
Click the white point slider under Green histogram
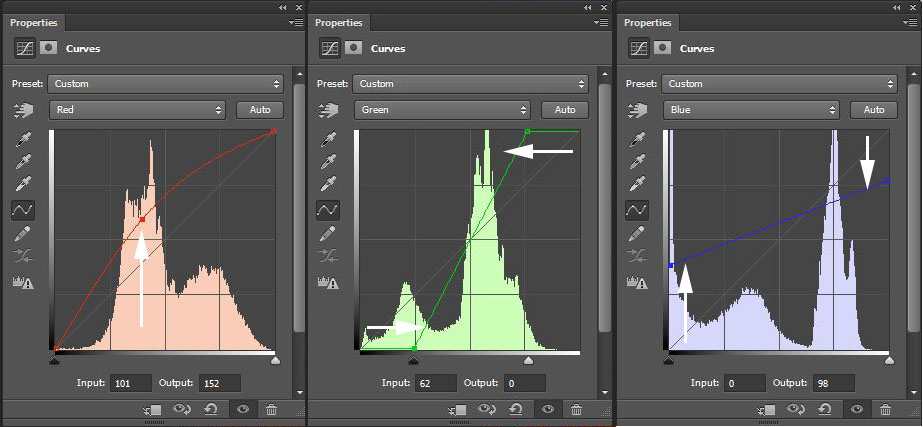click(x=528, y=360)
